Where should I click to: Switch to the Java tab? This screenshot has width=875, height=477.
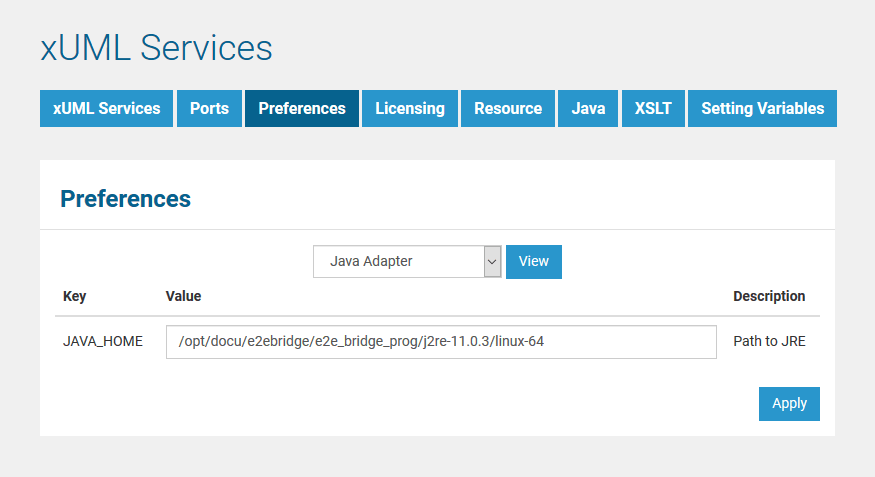[588, 109]
